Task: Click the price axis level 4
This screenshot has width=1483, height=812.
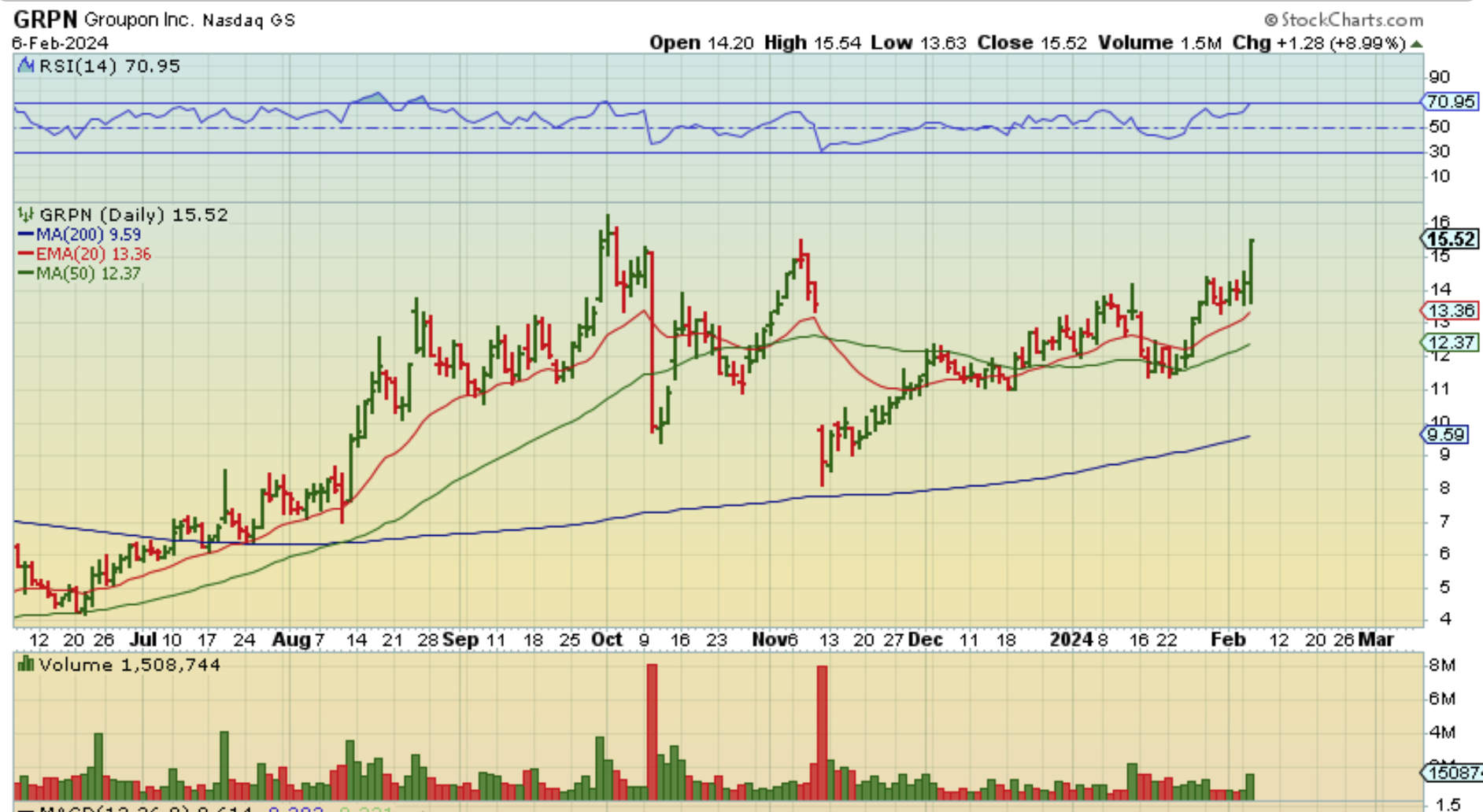Action: (1444, 619)
